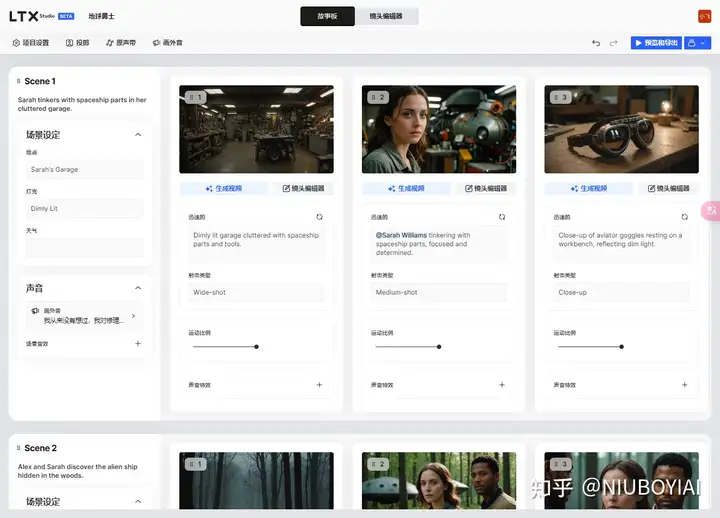Click the LTX Studio logo
Image resolution: width=720 pixels, height=518 pixels.
coord(32,16)
